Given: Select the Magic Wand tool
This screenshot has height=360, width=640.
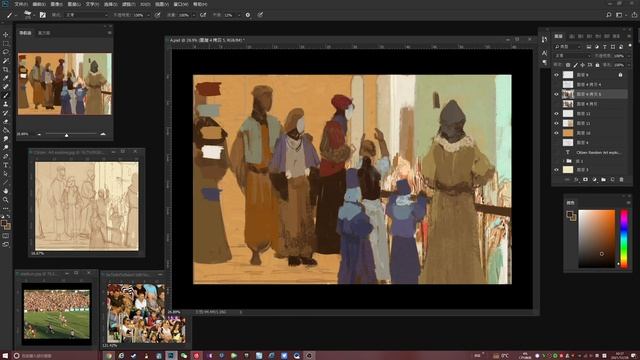Looking at the screenshot, I should point(6,60).
